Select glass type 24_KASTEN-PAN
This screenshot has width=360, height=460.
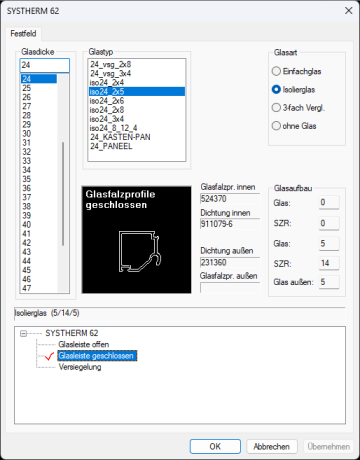pyautogui.click(x=137, y=137)
